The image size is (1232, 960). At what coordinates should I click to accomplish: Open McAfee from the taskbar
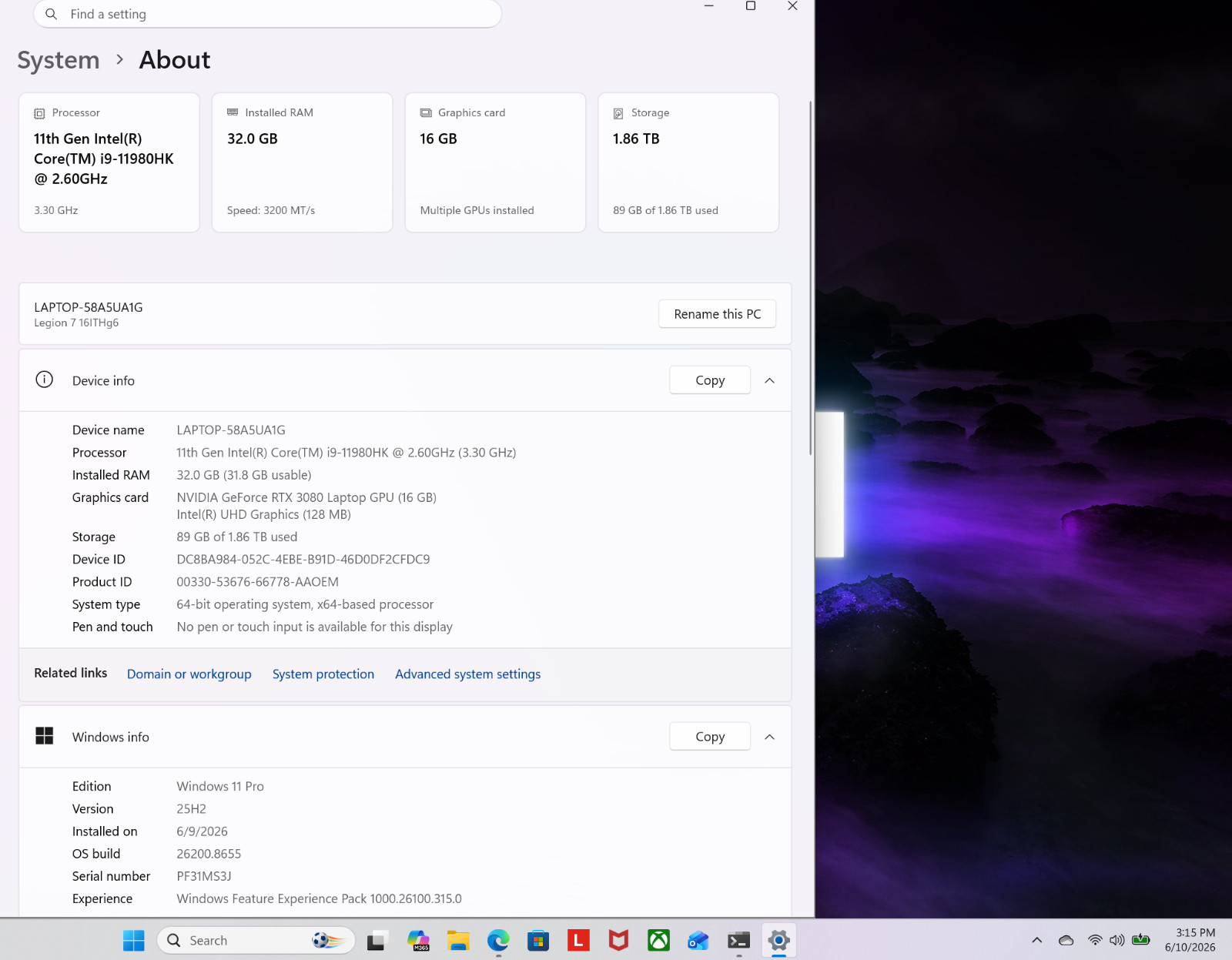pos(618,940)
